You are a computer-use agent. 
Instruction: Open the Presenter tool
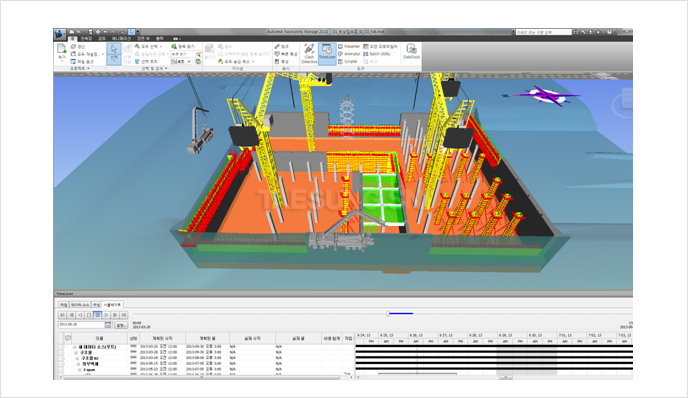[349, 46]
